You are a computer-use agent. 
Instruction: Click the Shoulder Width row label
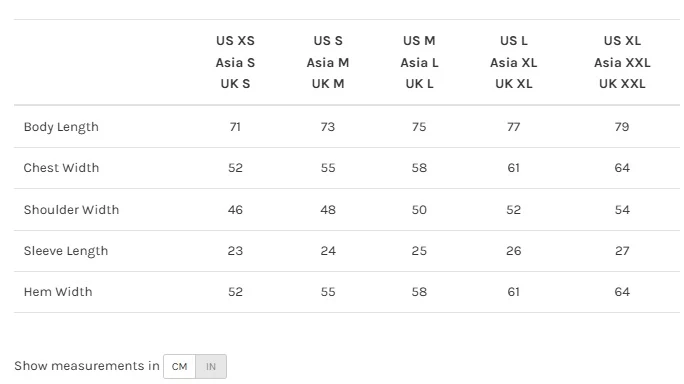click(71, 210)
